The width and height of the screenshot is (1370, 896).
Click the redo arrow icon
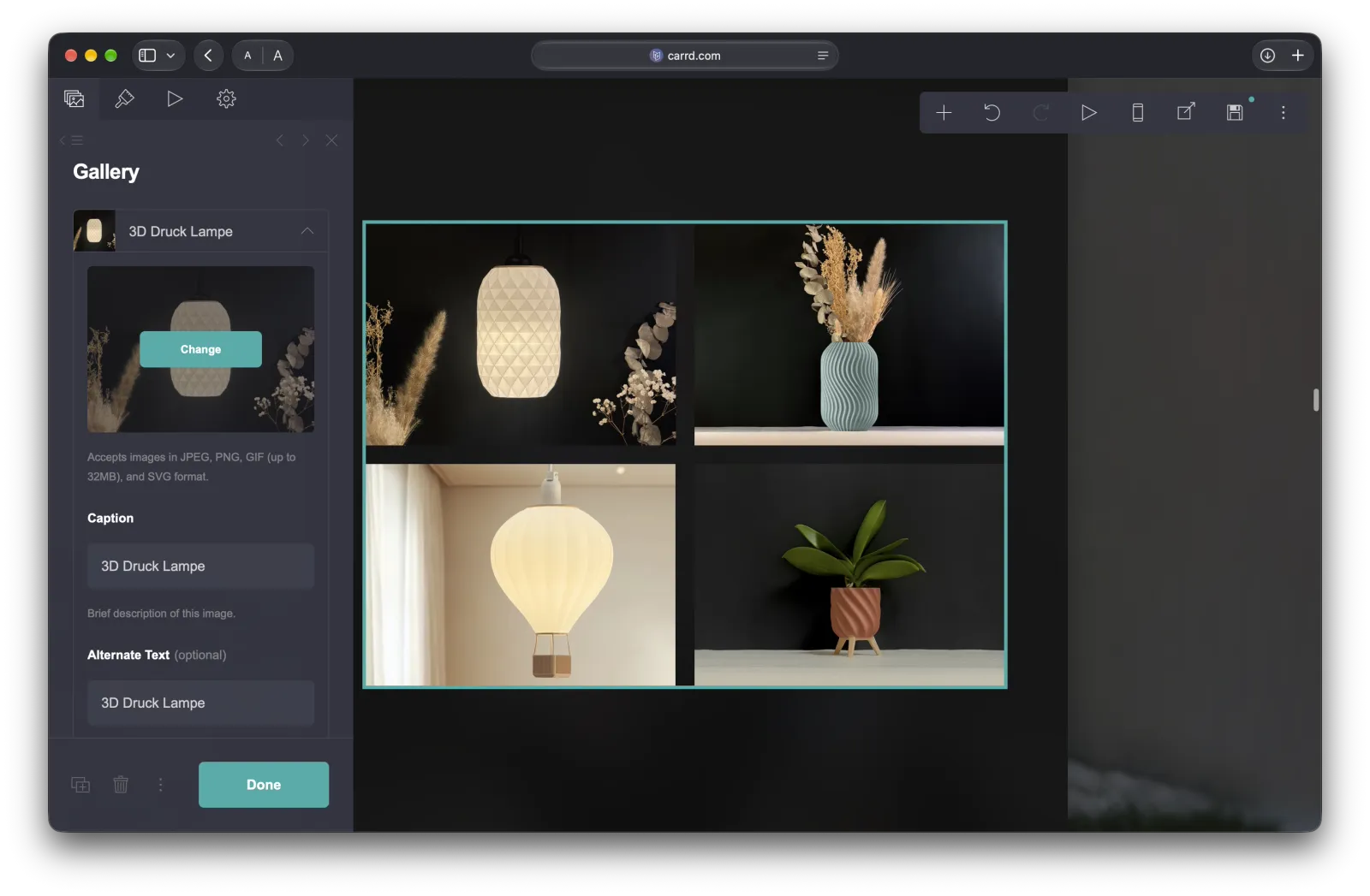point(1040,112)
